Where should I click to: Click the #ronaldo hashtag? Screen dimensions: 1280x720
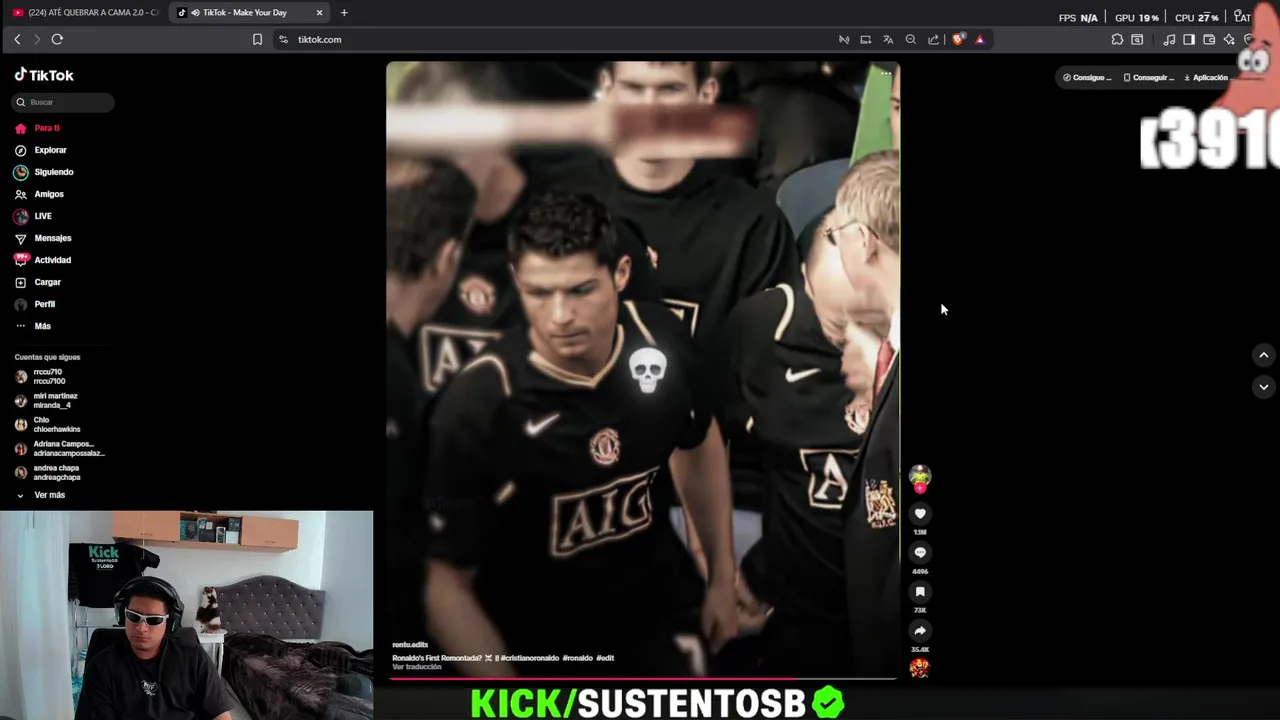(x=578, y=658)
